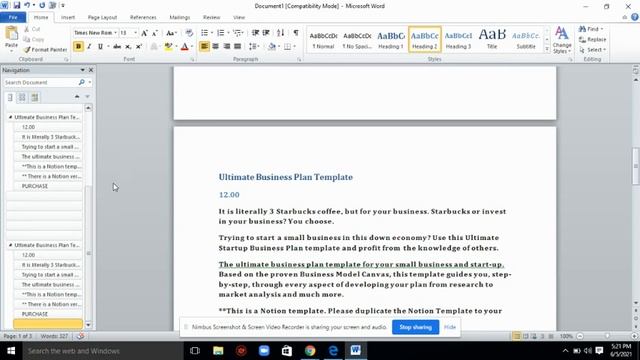
Task: Decrease paragraph indent
Action: tap(255, 33)
